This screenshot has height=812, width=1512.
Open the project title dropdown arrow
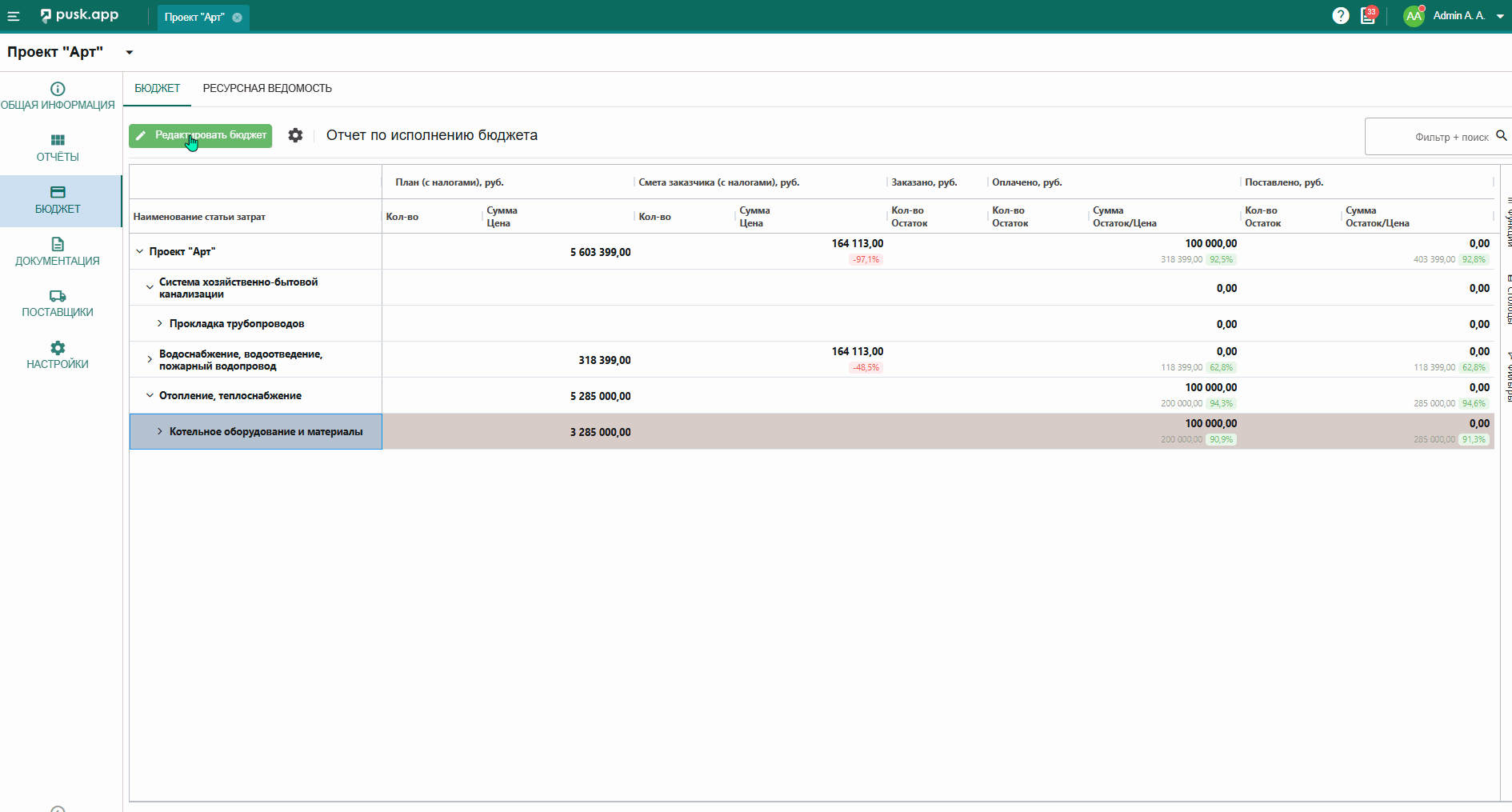pyautogui.click(x=129, y=53)
